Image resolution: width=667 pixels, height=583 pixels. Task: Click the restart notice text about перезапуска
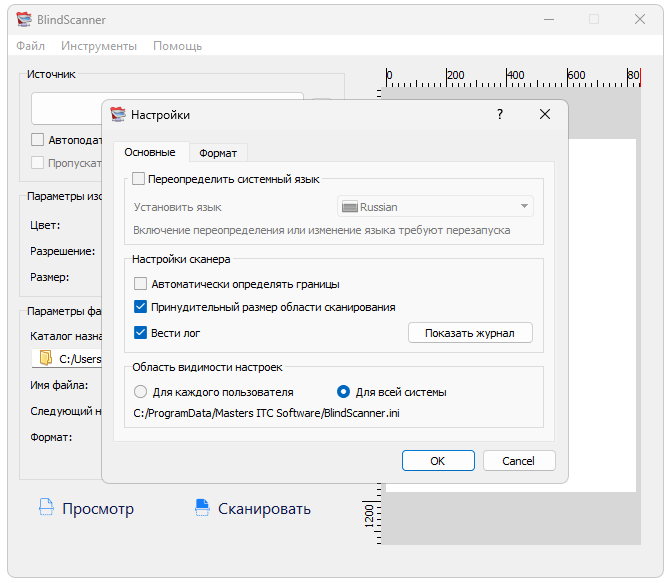point(322,230)
